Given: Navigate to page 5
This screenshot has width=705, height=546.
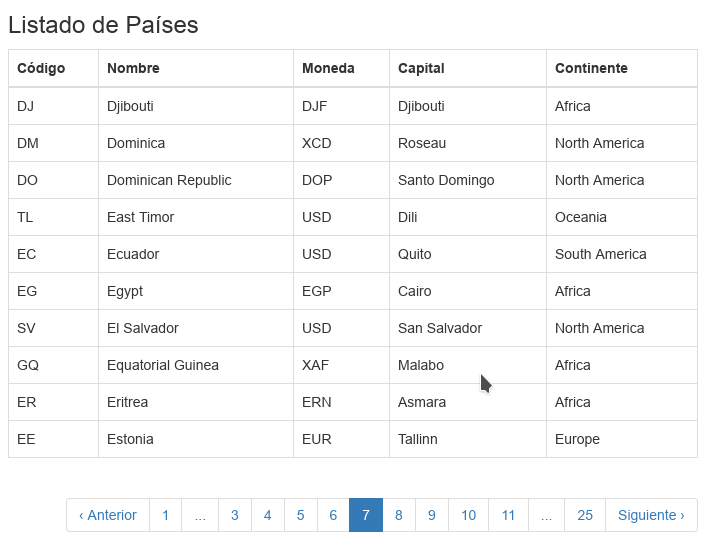Looking at the screenshot, I should point(300,515).
